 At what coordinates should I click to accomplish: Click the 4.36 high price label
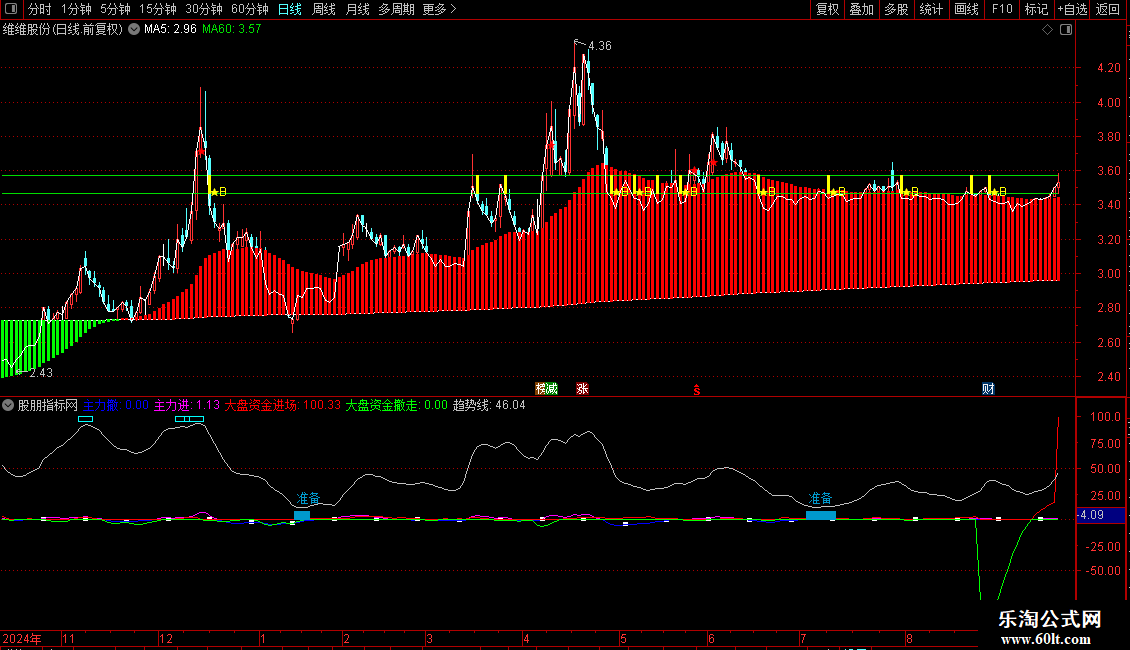(600, 46)
